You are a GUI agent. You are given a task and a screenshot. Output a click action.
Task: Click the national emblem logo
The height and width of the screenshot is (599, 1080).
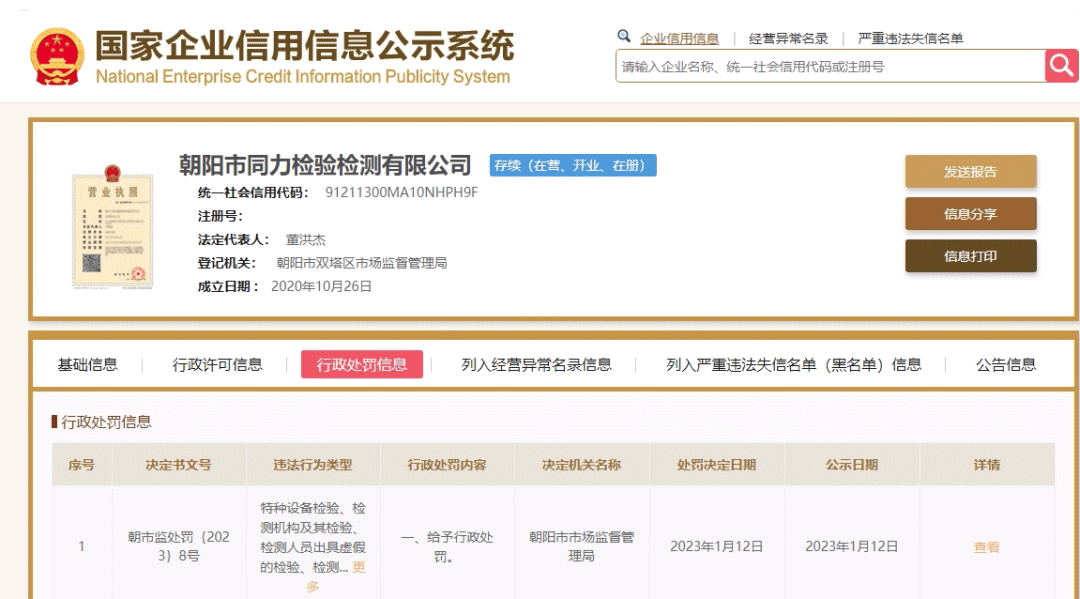click(57, 57)
